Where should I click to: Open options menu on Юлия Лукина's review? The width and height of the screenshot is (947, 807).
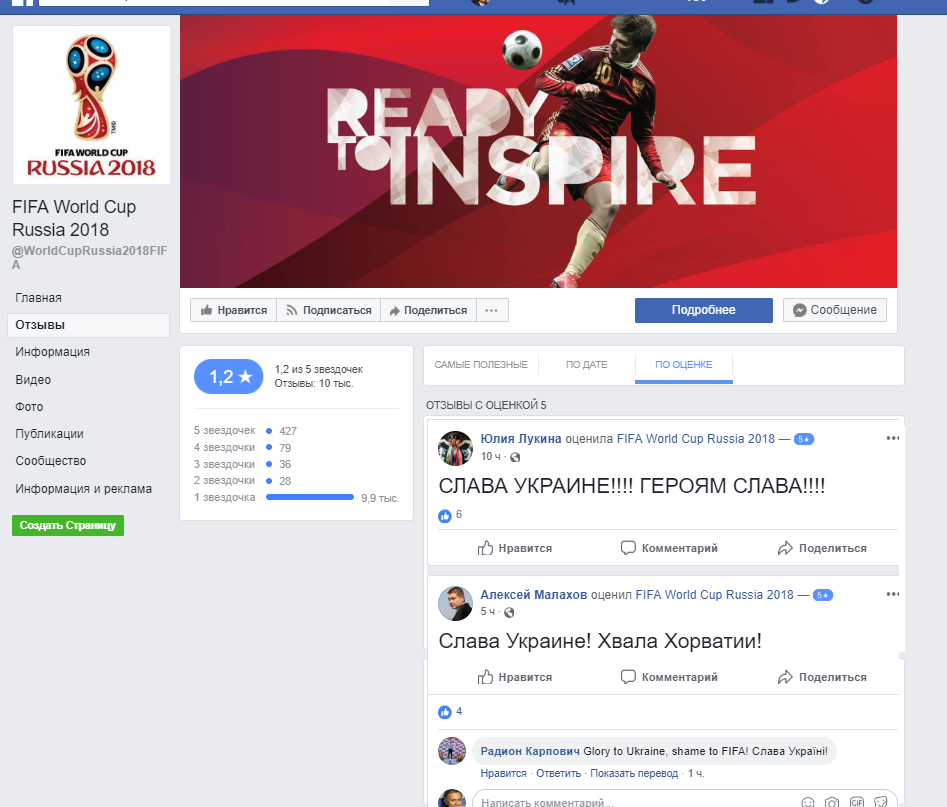click(892, 438)
